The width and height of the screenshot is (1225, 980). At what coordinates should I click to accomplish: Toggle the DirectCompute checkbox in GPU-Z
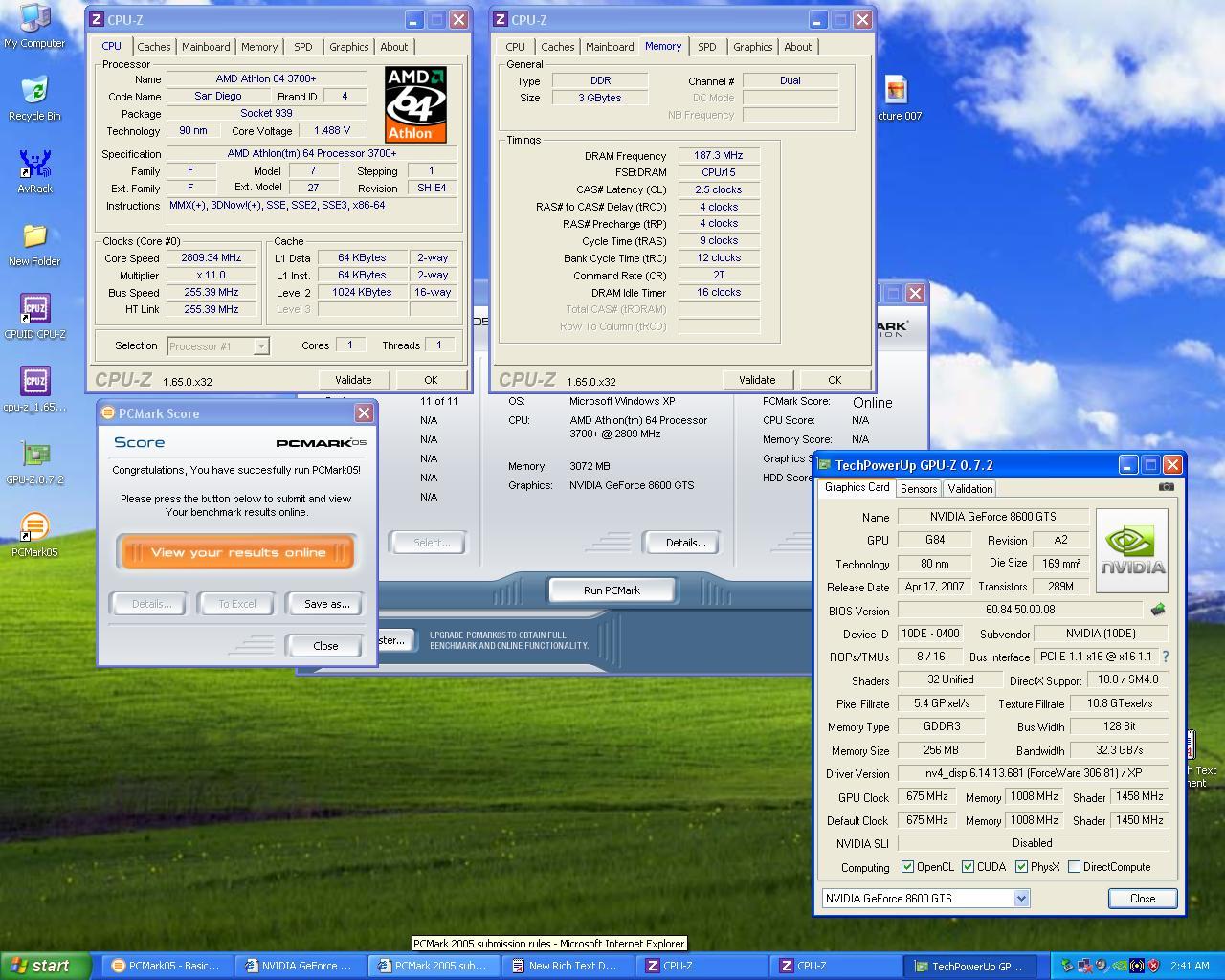1074,867
